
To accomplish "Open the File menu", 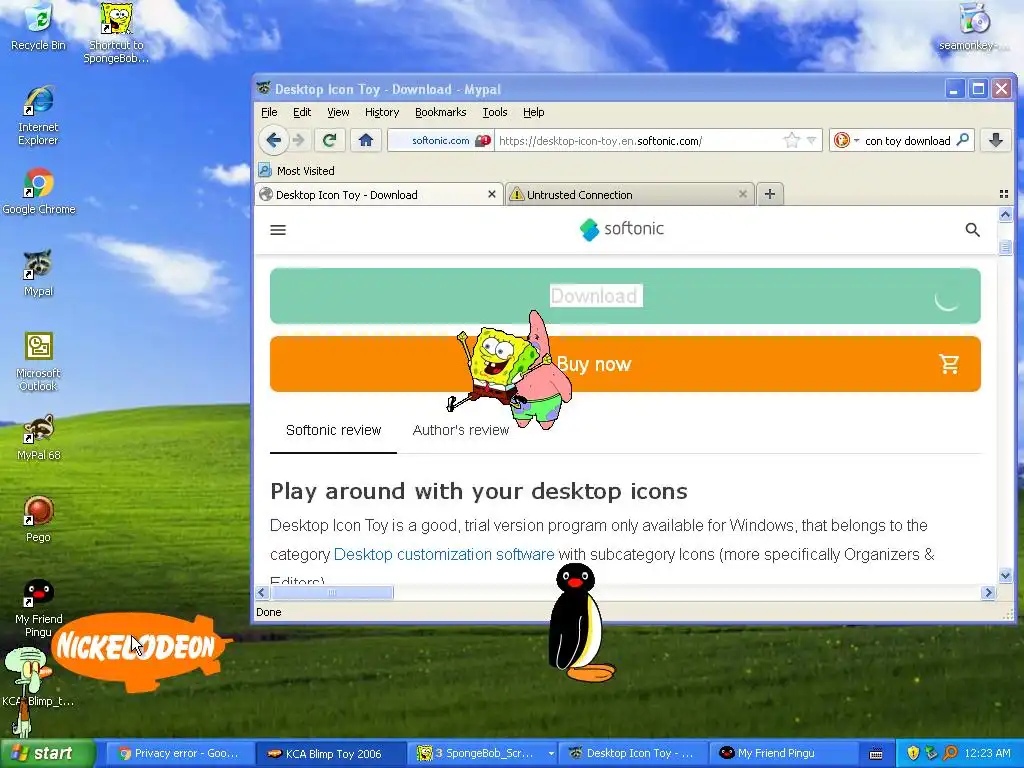I will (269, 112).
